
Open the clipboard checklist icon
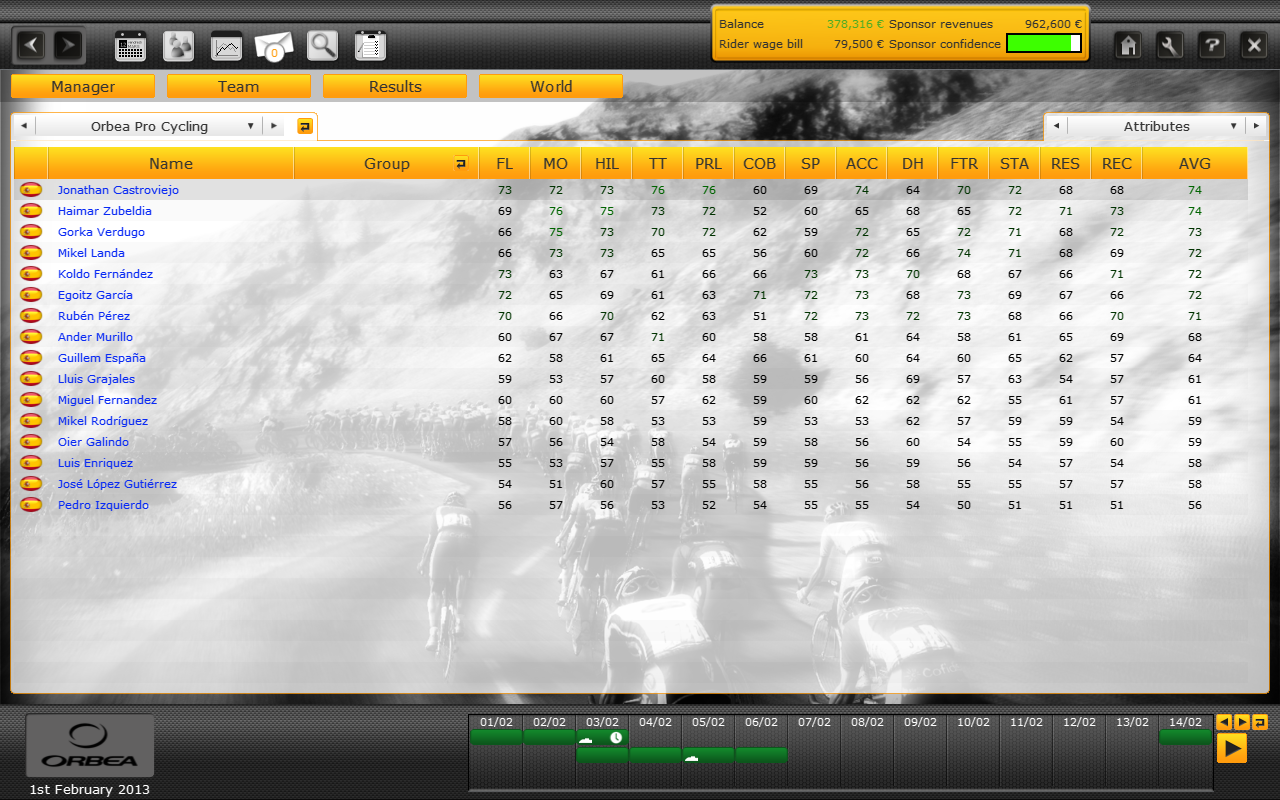(x=370, y=46)
